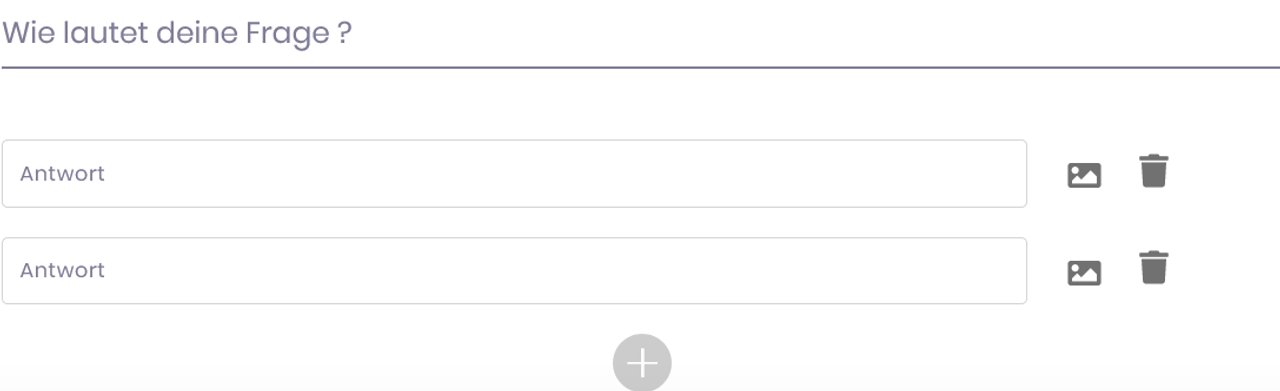1280x391 pixels.
Task: Click the gray circular plus button
Action: pos(642,362)
